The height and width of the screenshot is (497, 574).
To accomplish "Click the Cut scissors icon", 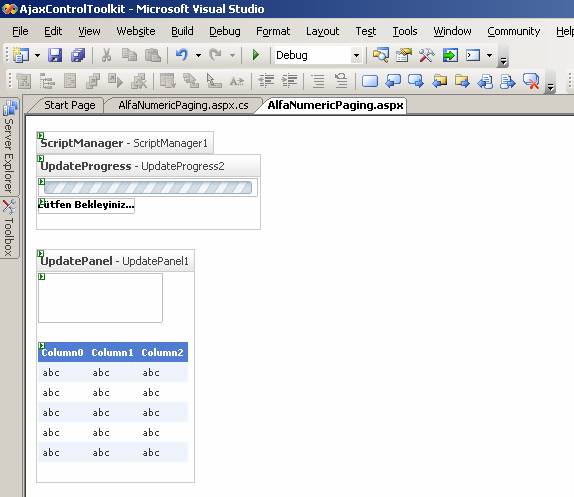I will pos(106,55).
